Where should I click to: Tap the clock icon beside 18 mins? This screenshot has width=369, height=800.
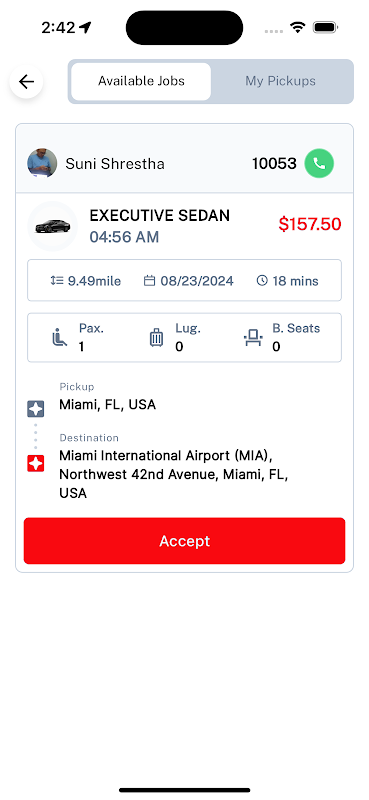(262, 281)
